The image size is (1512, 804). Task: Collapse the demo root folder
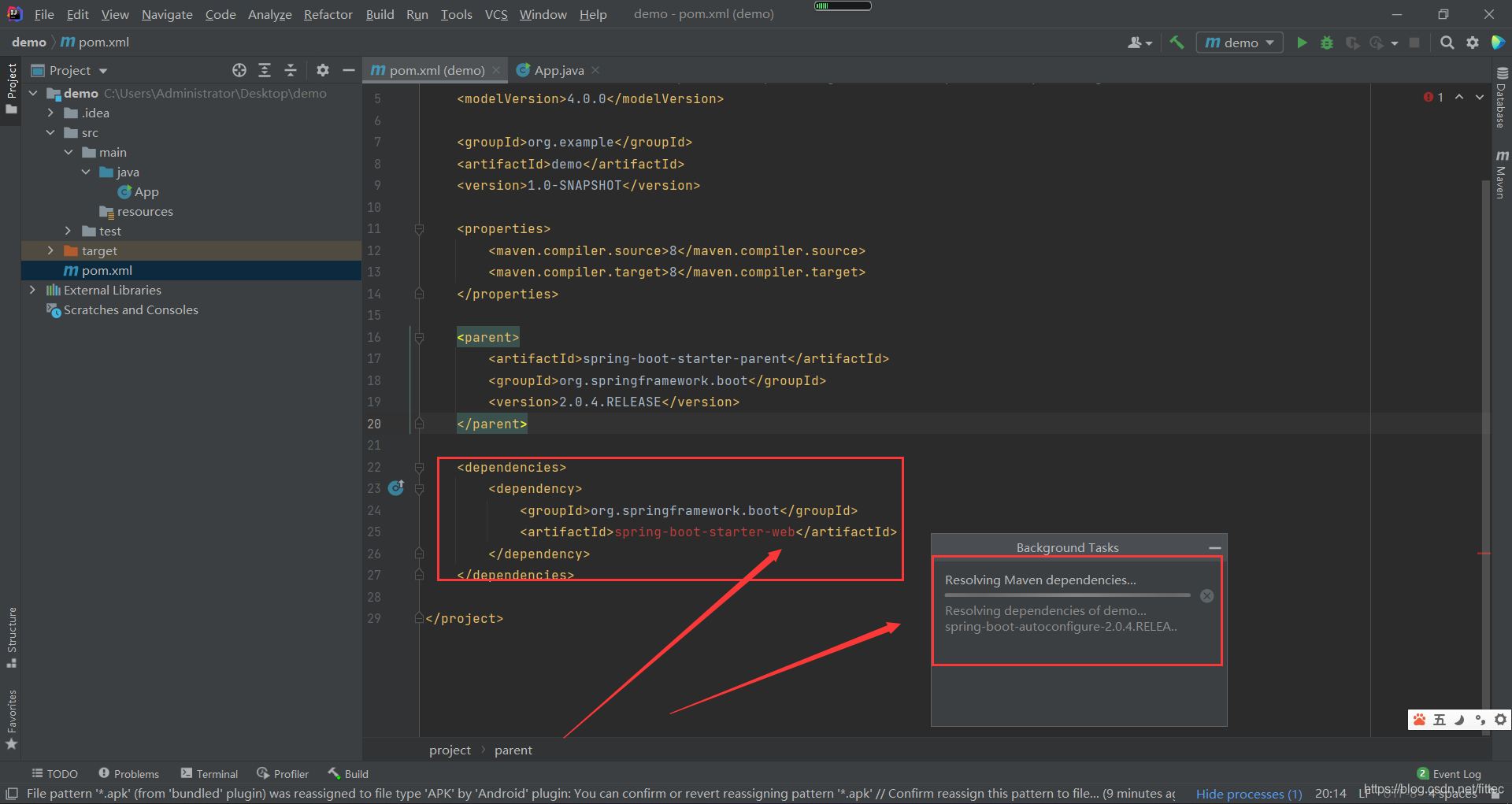(33, 93)
